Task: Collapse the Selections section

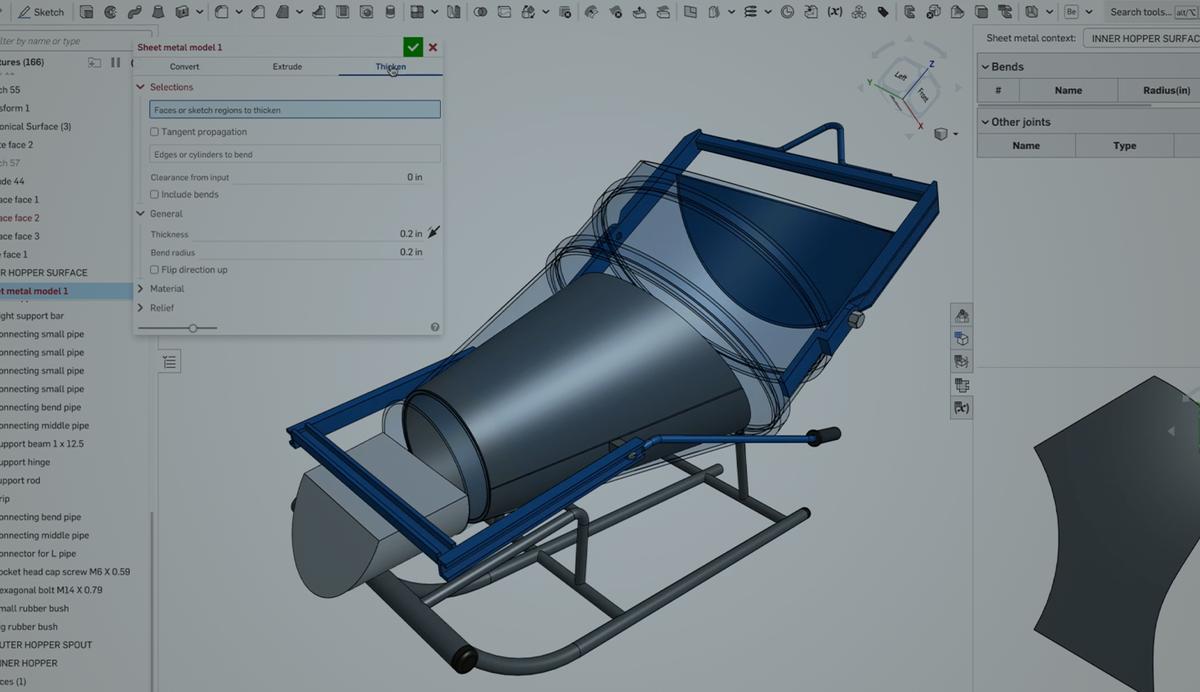Action: [x=140, y=87]
